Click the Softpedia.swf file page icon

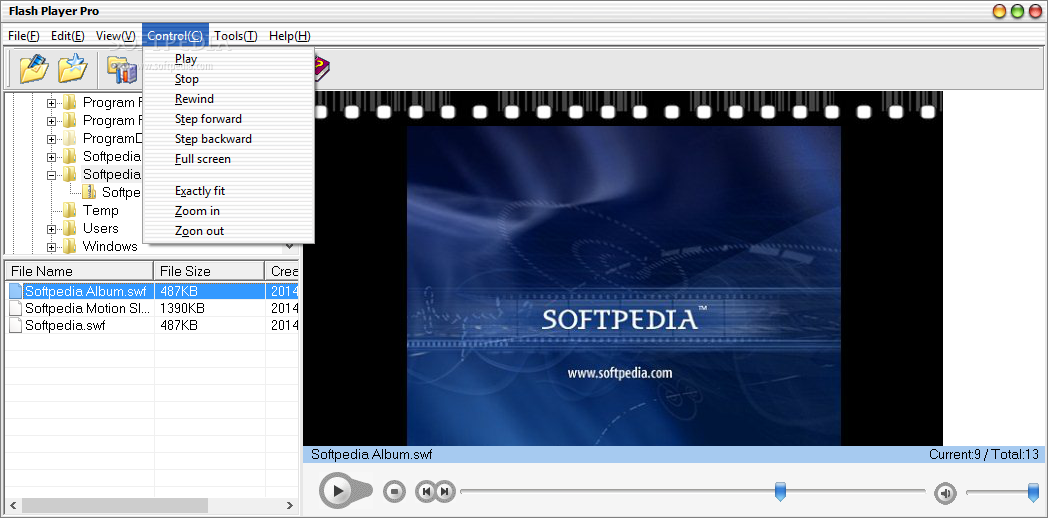coord(15,326)
